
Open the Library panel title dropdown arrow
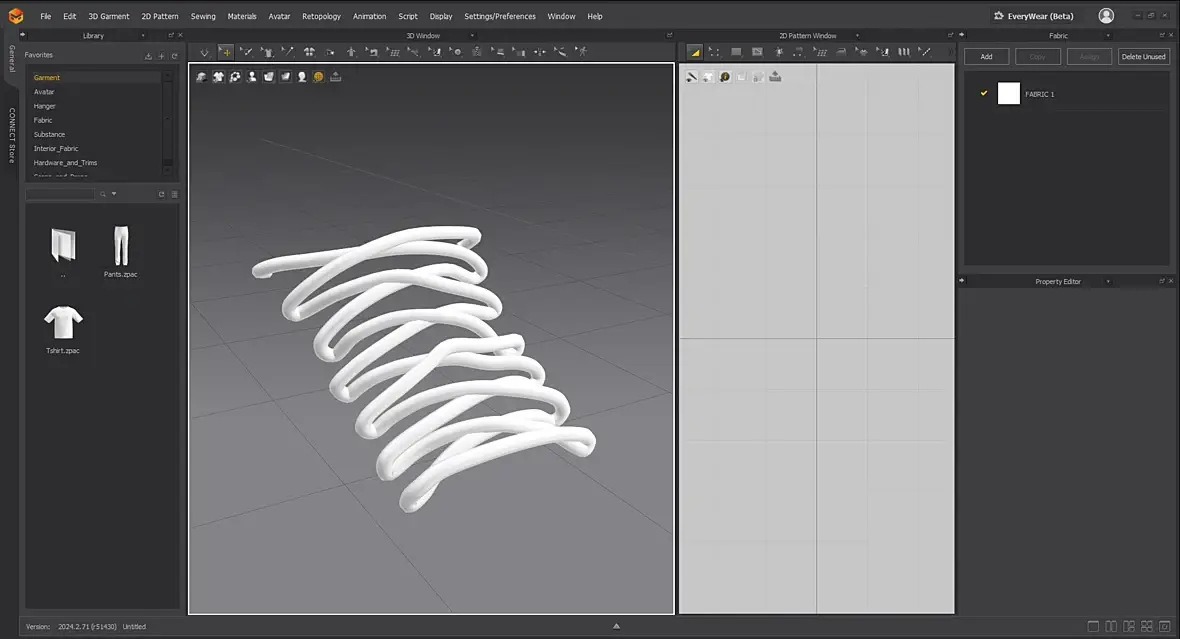click(143, 35)
